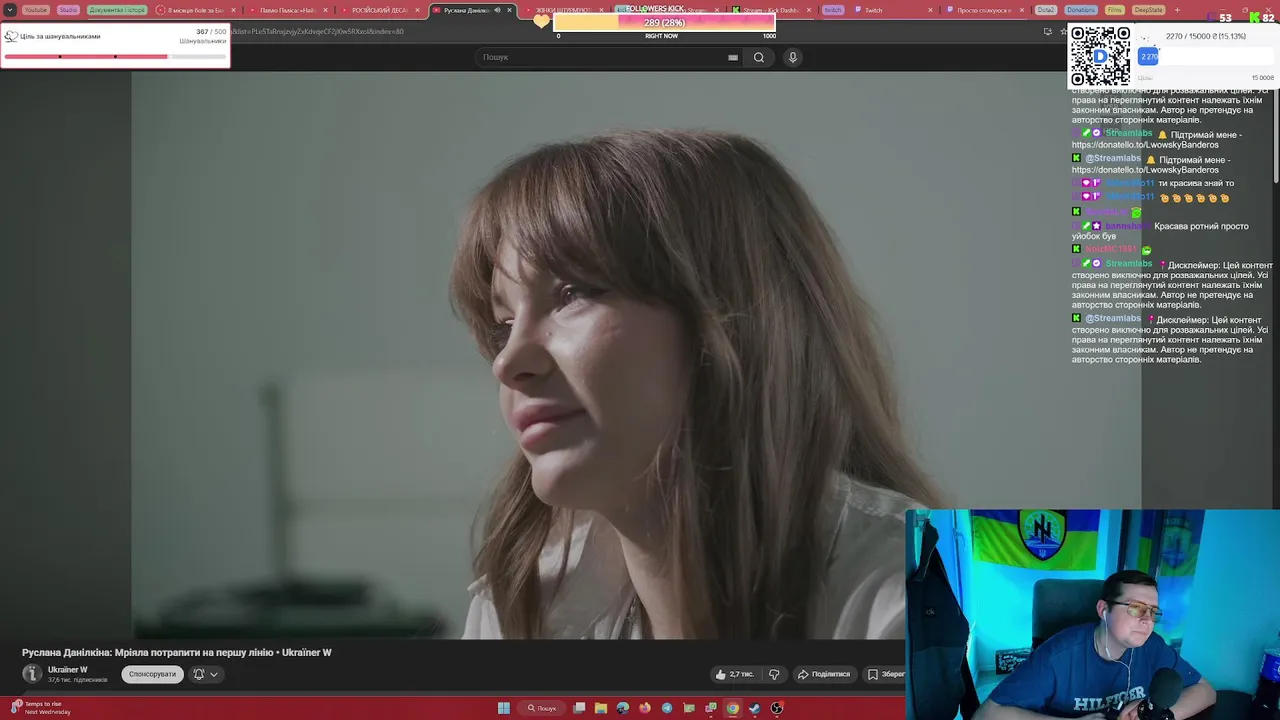Open the Films tab group
1280x720 pixels.
[x=1115, y=10]
